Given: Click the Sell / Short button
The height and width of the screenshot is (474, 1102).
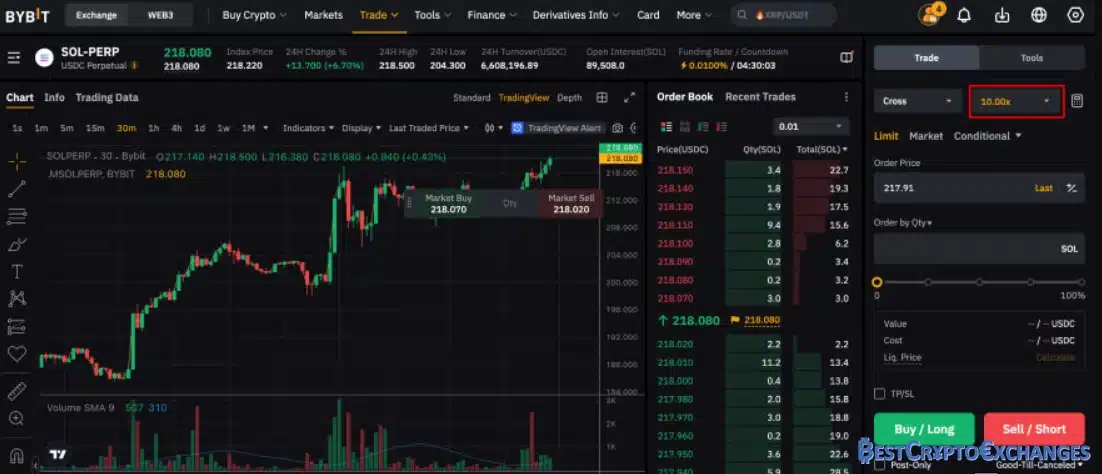Looking at the screenshot, I should click(x=1034, y=429).
